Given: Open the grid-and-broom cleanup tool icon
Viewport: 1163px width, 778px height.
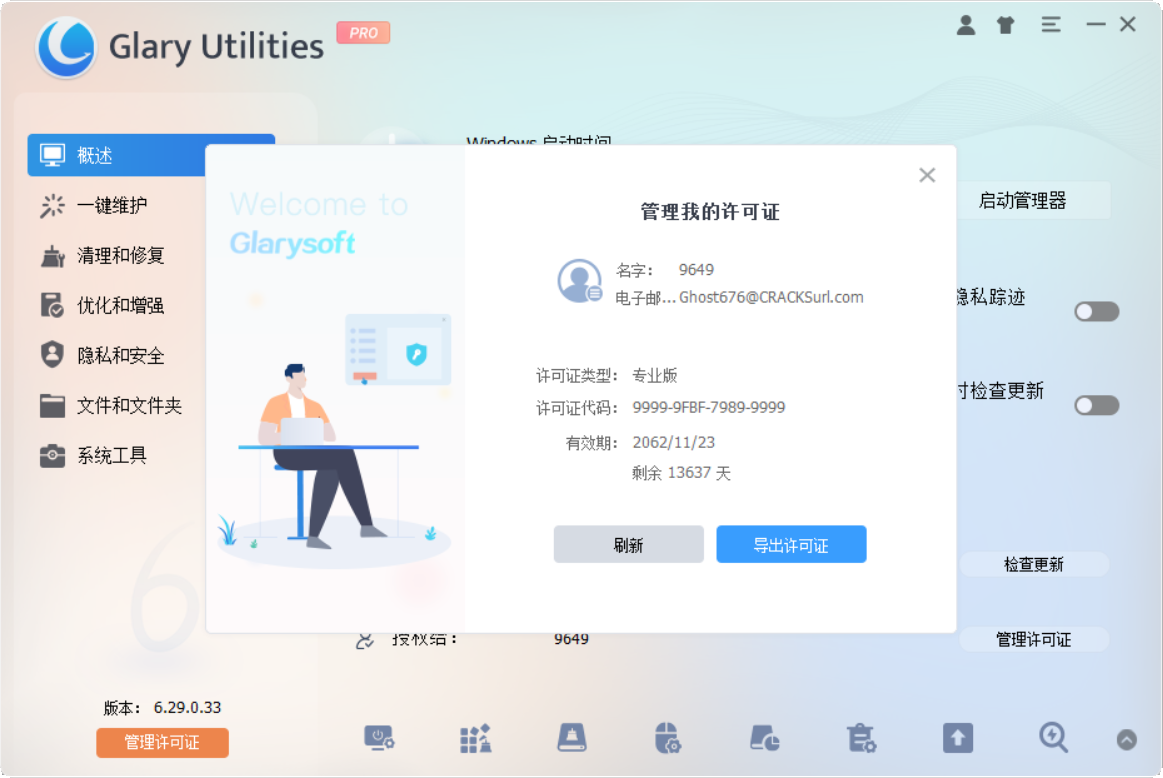Looking at the screenshot, I should pyautogui.click(x=475, y=739).
